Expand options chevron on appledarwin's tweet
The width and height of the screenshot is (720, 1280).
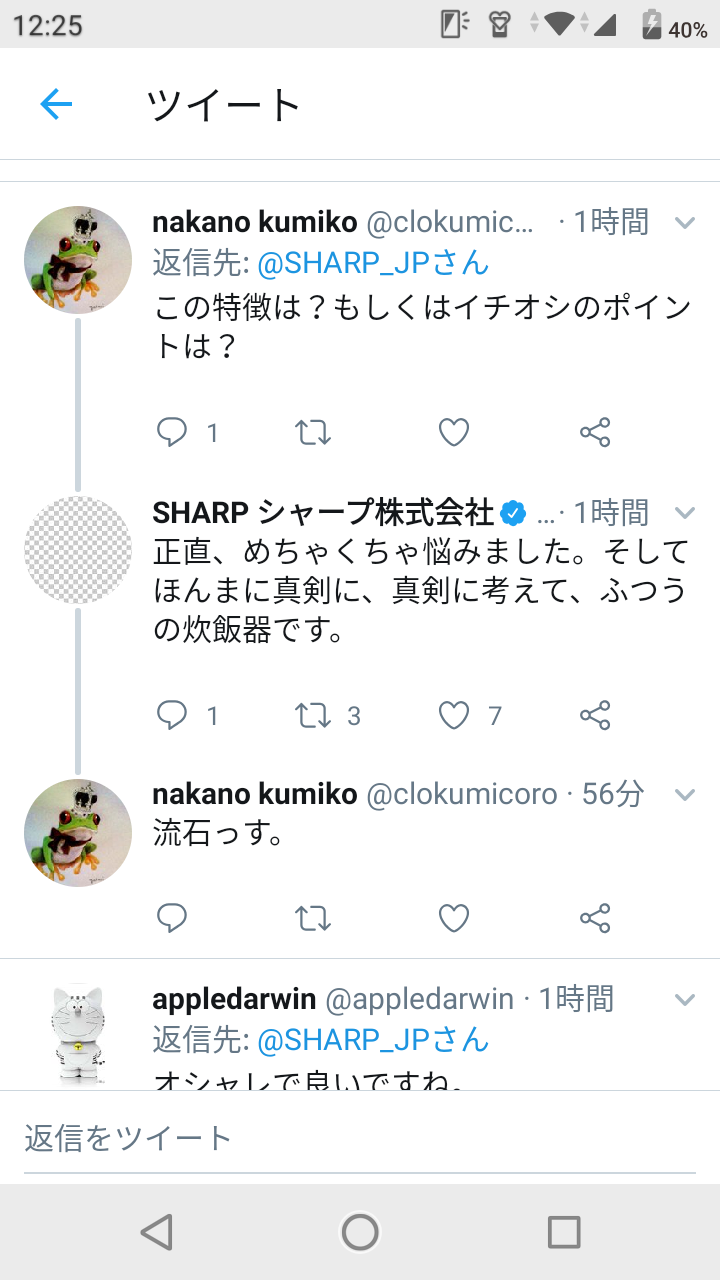click(x=685, y=999)
